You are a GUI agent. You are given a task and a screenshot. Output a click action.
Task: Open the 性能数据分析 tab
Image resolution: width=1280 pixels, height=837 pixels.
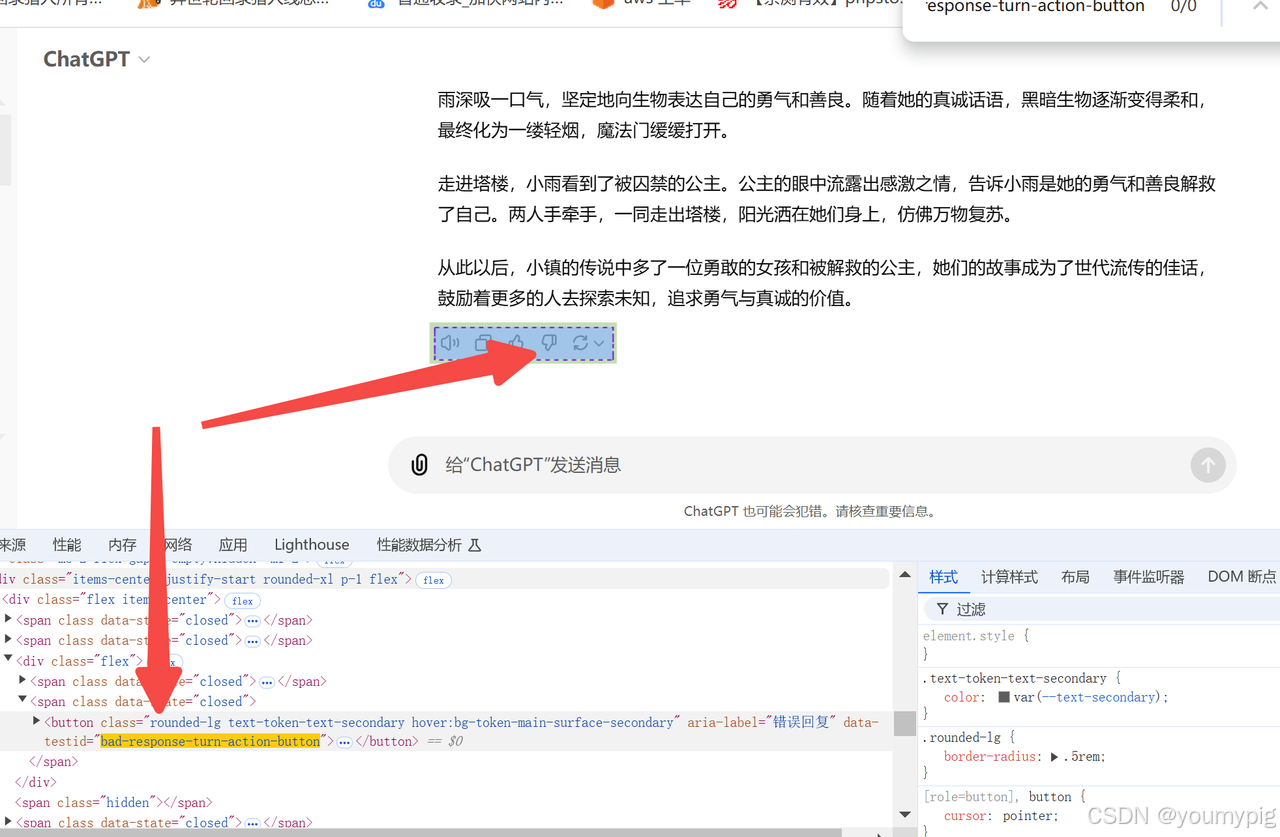point(429,545)
